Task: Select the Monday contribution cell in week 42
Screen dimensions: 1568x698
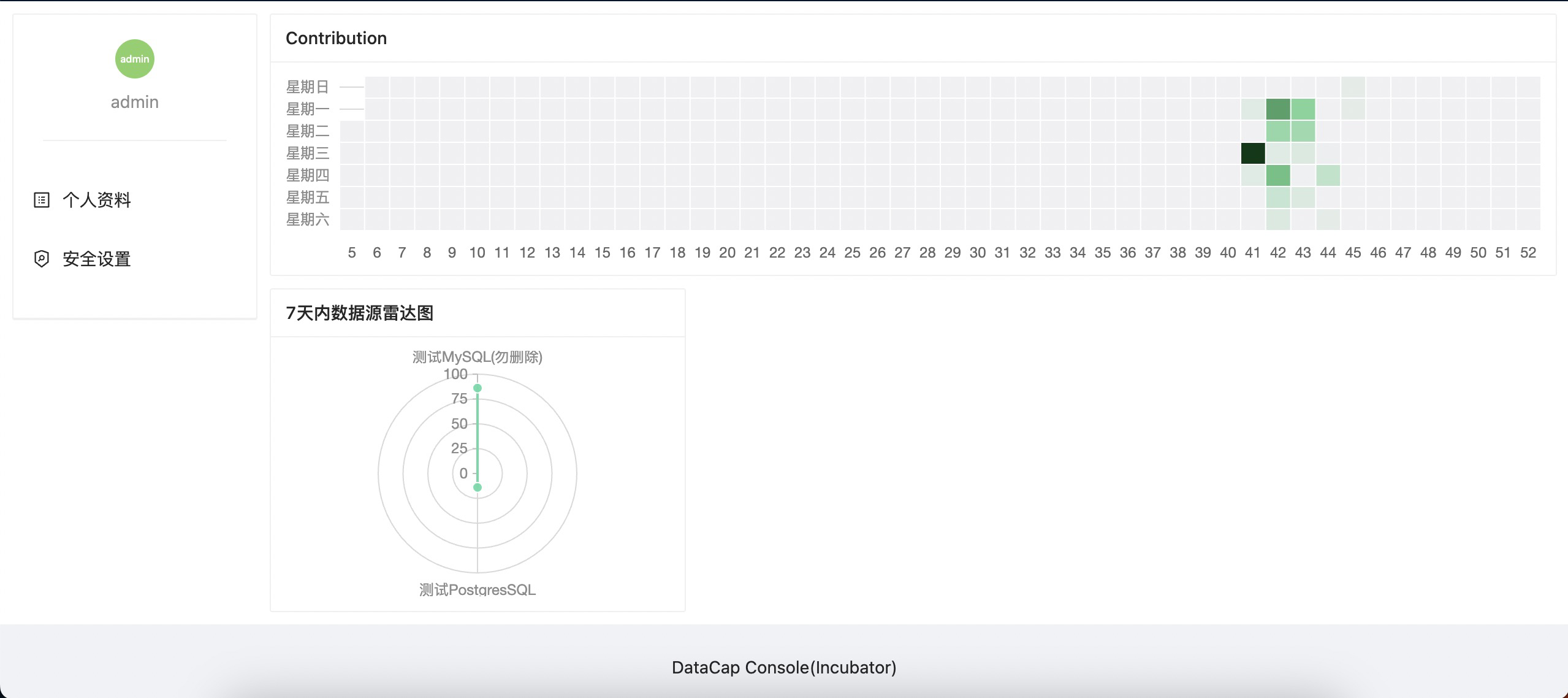Action: click(x=1277, y=109)
